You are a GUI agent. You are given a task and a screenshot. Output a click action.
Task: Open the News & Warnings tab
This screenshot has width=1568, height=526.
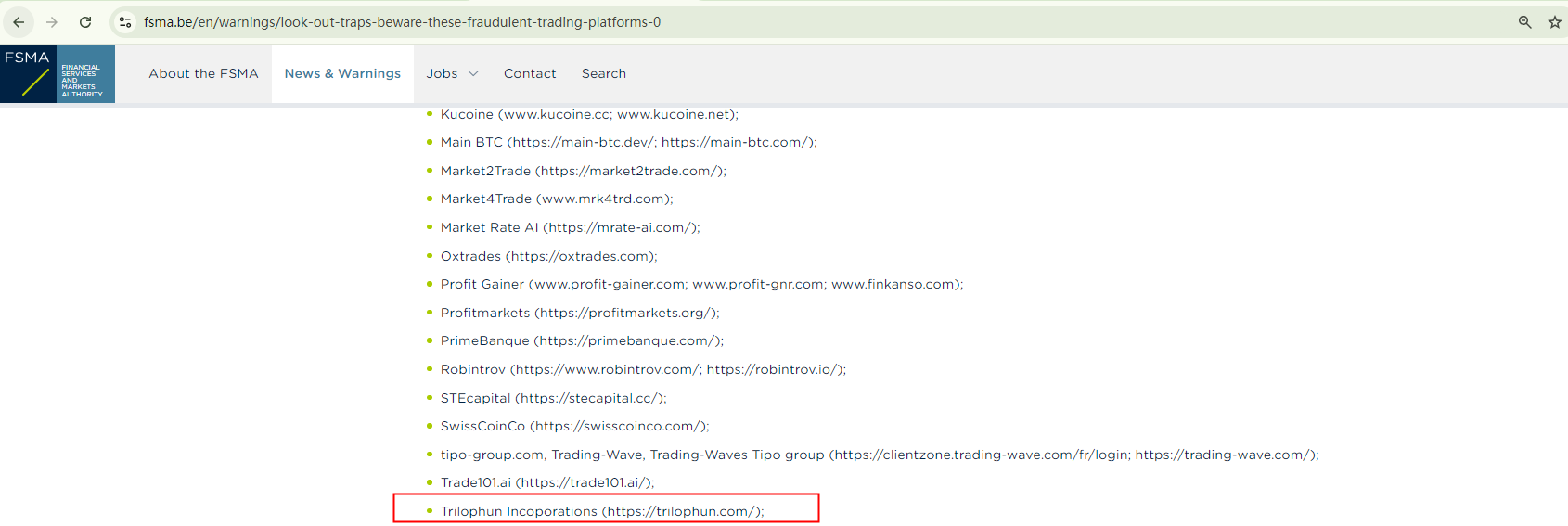coord(342,73)
